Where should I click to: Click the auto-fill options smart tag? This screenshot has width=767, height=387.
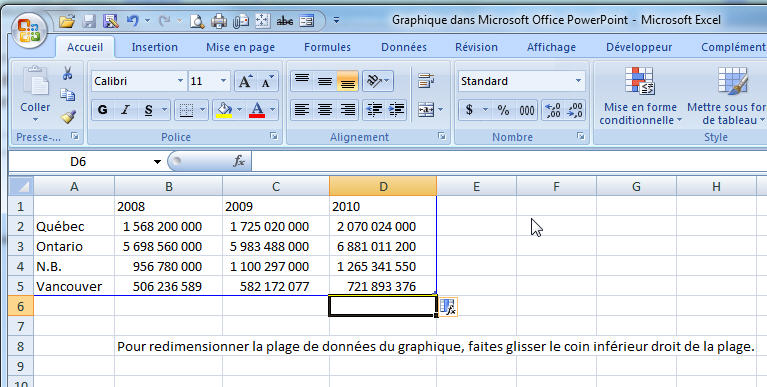448,307
